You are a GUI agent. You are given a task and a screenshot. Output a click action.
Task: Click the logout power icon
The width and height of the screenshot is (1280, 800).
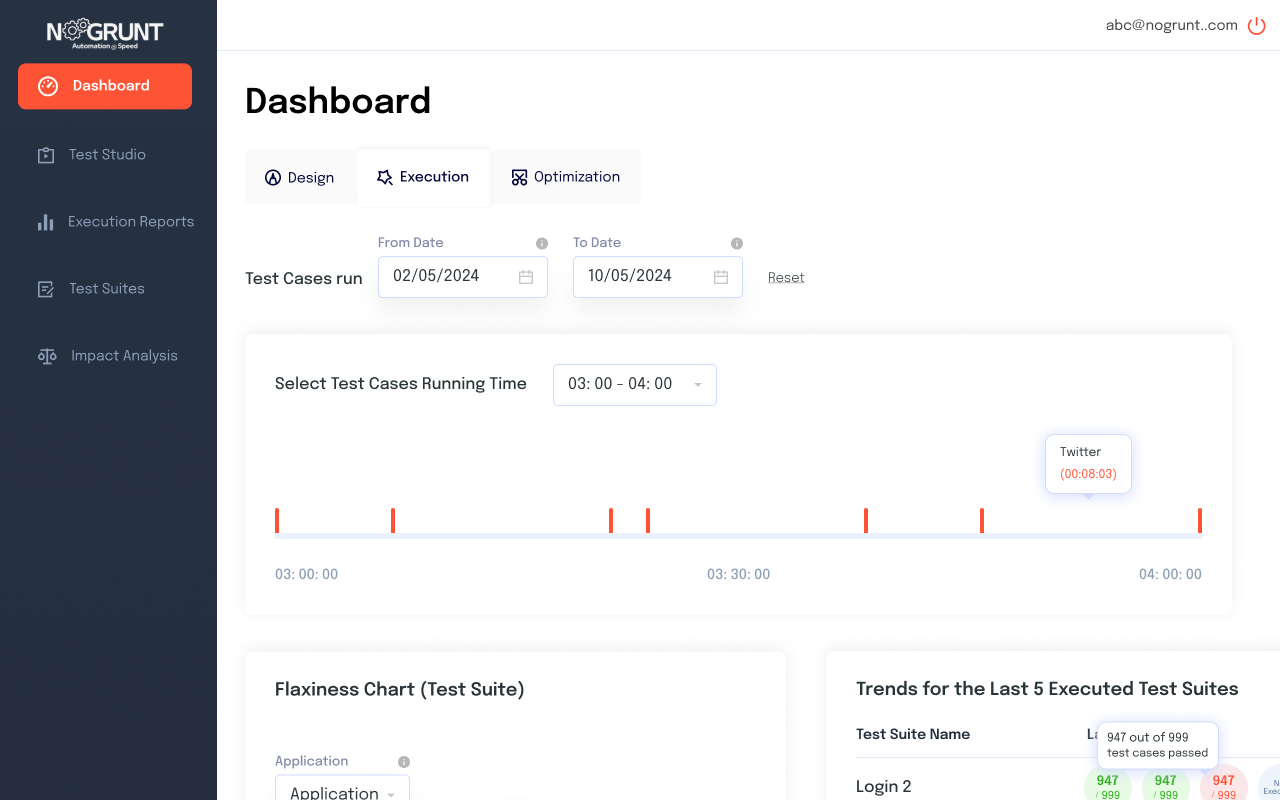(1256, 25)
